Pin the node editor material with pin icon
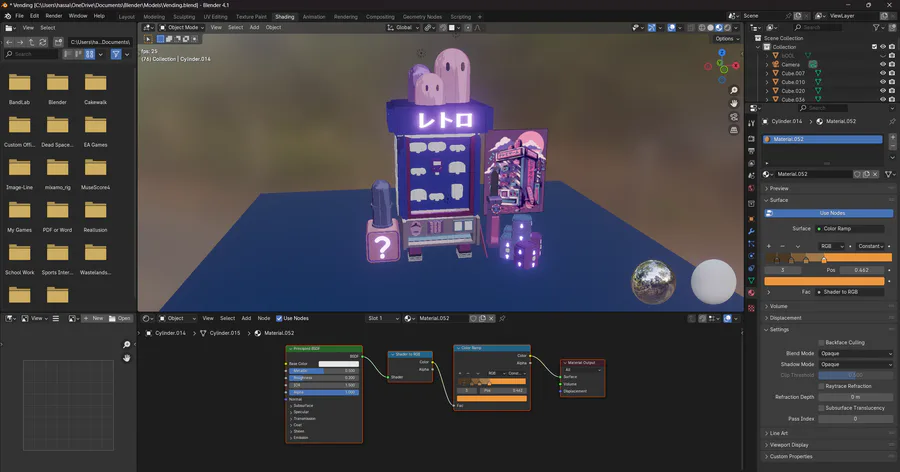The image size is (900, 472). point(502,318)
